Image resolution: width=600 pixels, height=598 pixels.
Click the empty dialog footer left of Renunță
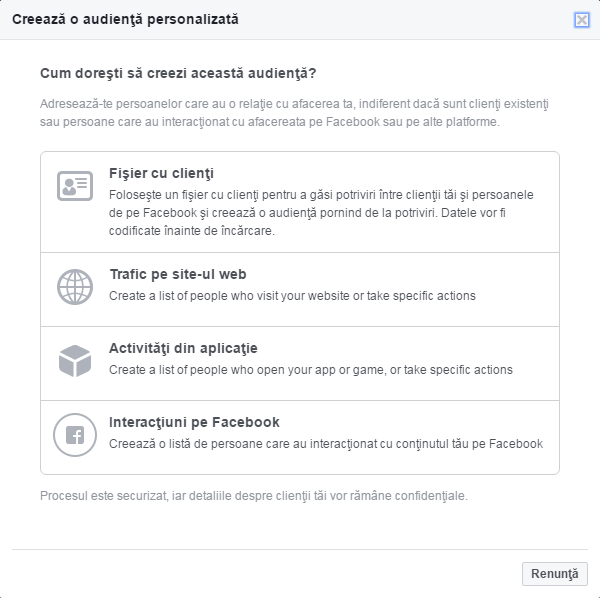[260, 574]
